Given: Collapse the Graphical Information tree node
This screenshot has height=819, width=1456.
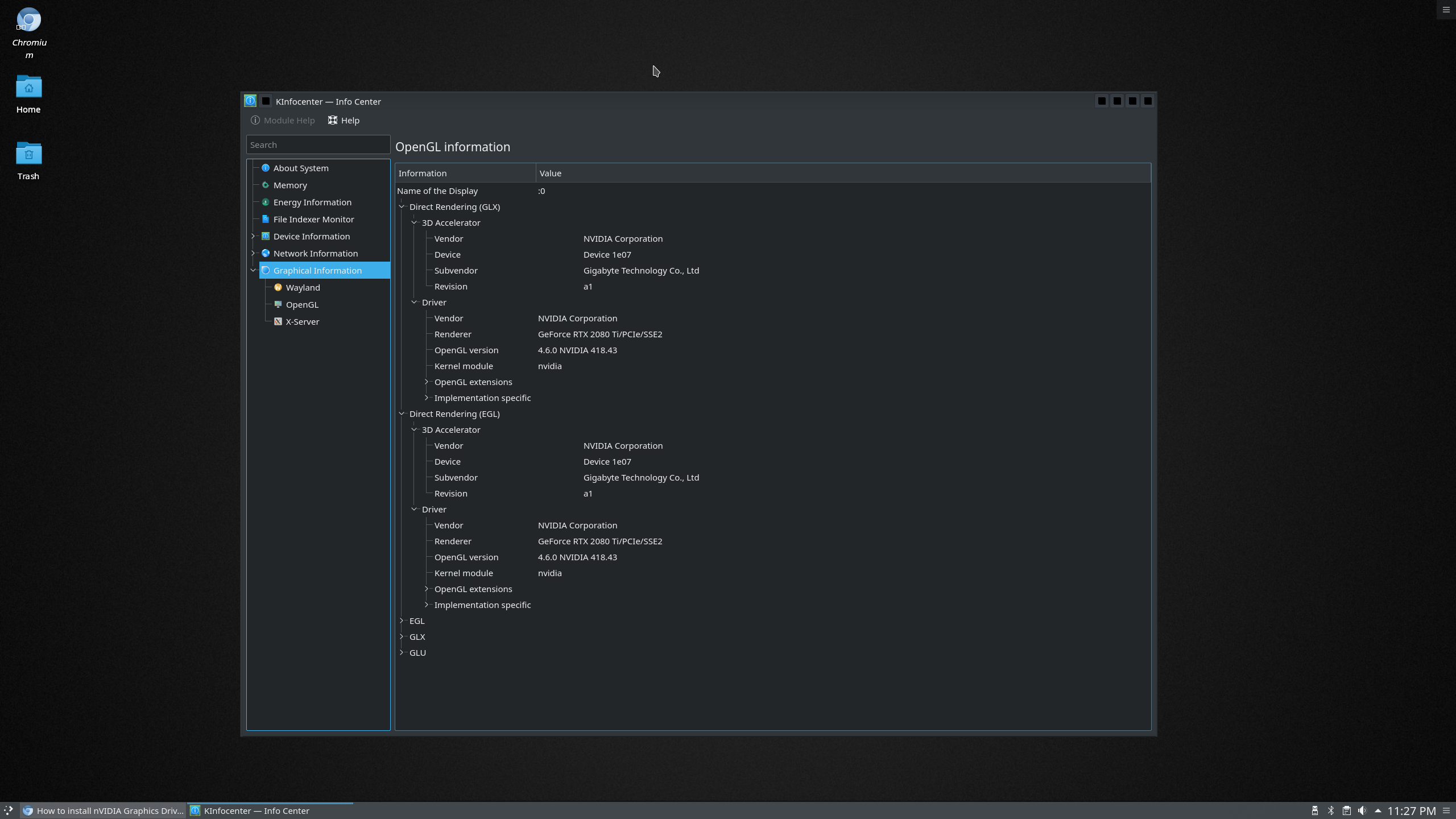Looking at the screenshot, I should pos(253,270).
